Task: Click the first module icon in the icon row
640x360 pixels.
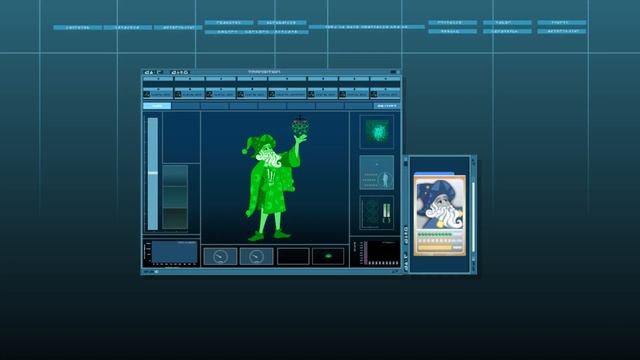Action: (147, 94)
